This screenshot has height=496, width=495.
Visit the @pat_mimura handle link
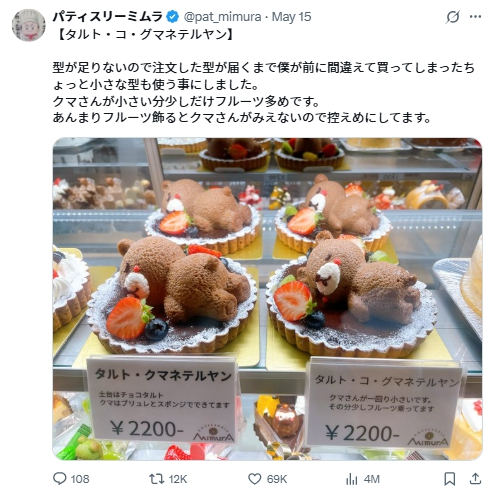(222, 17)
